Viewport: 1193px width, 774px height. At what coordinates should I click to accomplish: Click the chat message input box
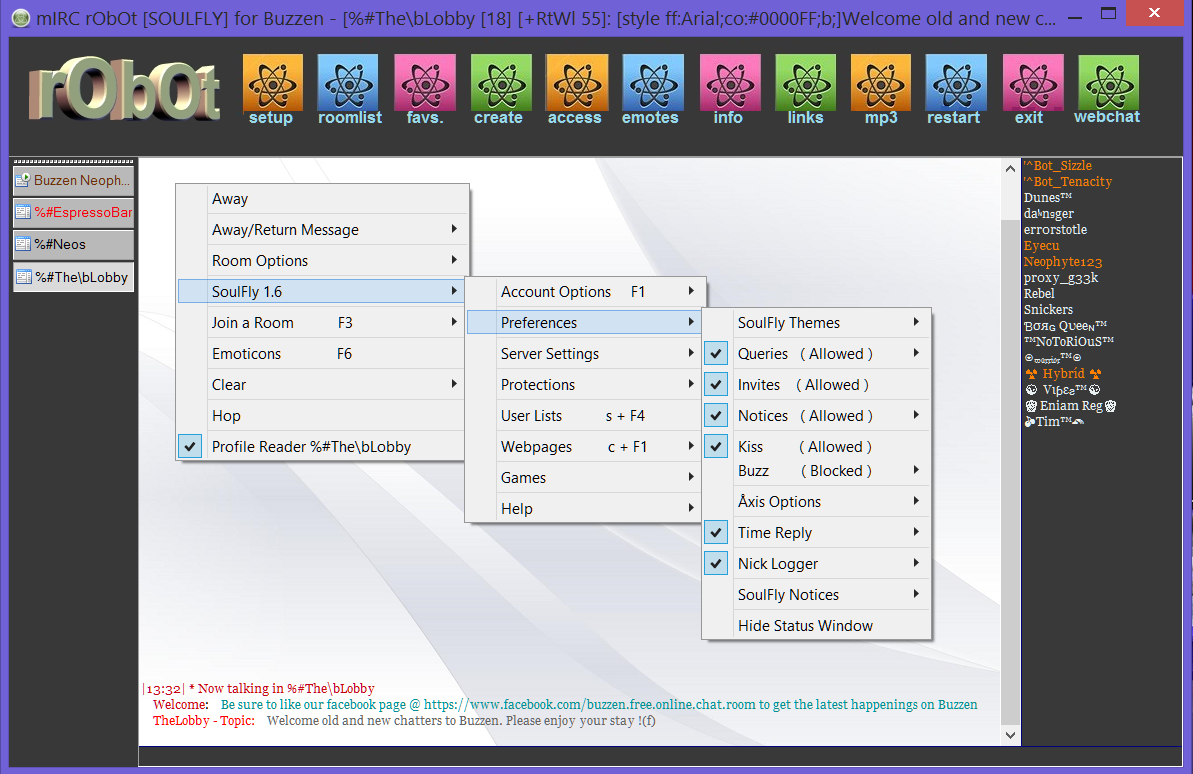click(660, 756)
